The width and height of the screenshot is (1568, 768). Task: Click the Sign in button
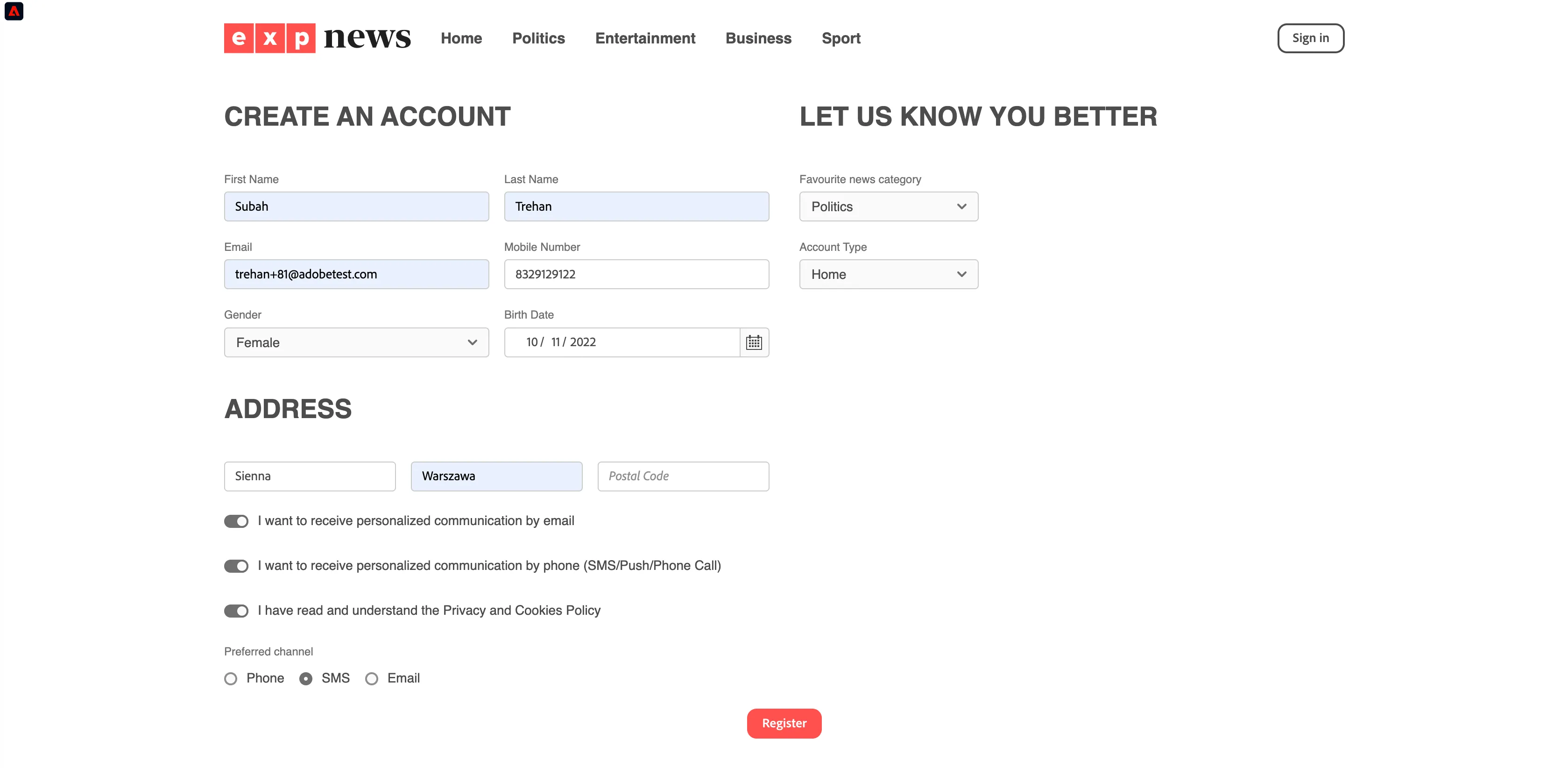coord(1311,38)
